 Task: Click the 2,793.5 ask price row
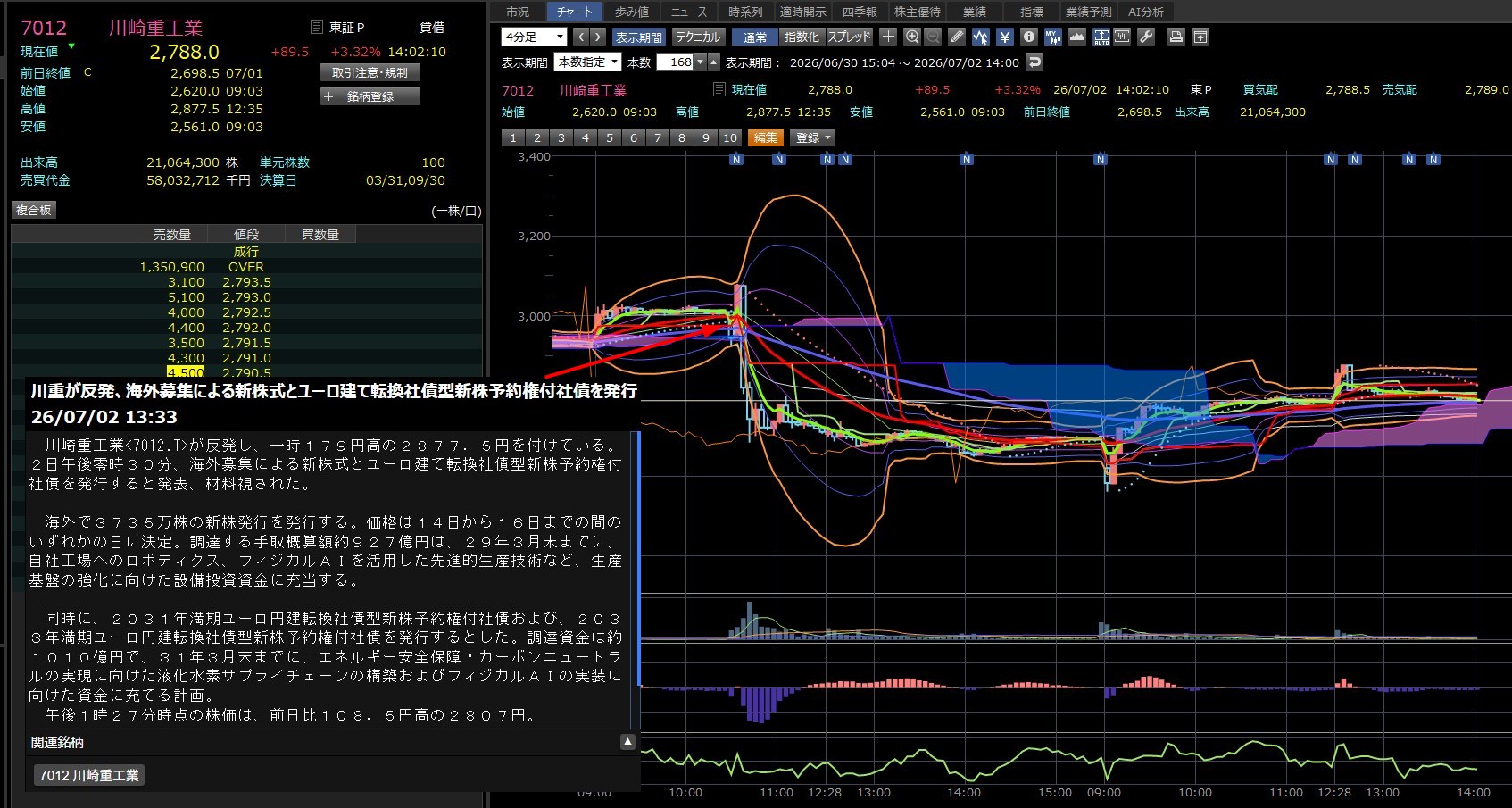(x=246, y=282)
